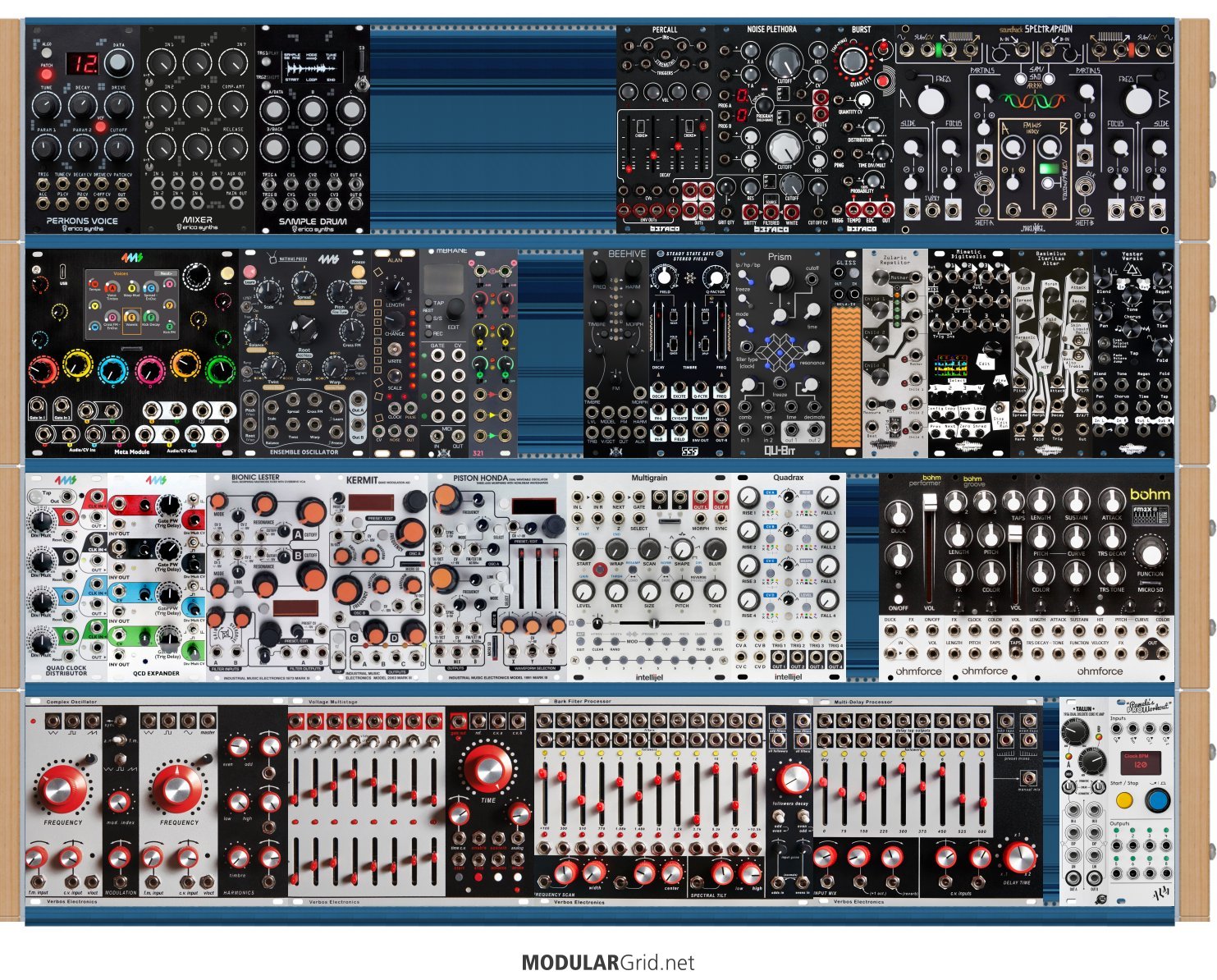Click the red-ringed QUANTITY knob on Burst
This screenshot has height=980, width=1217.
[x=854, y=62]
